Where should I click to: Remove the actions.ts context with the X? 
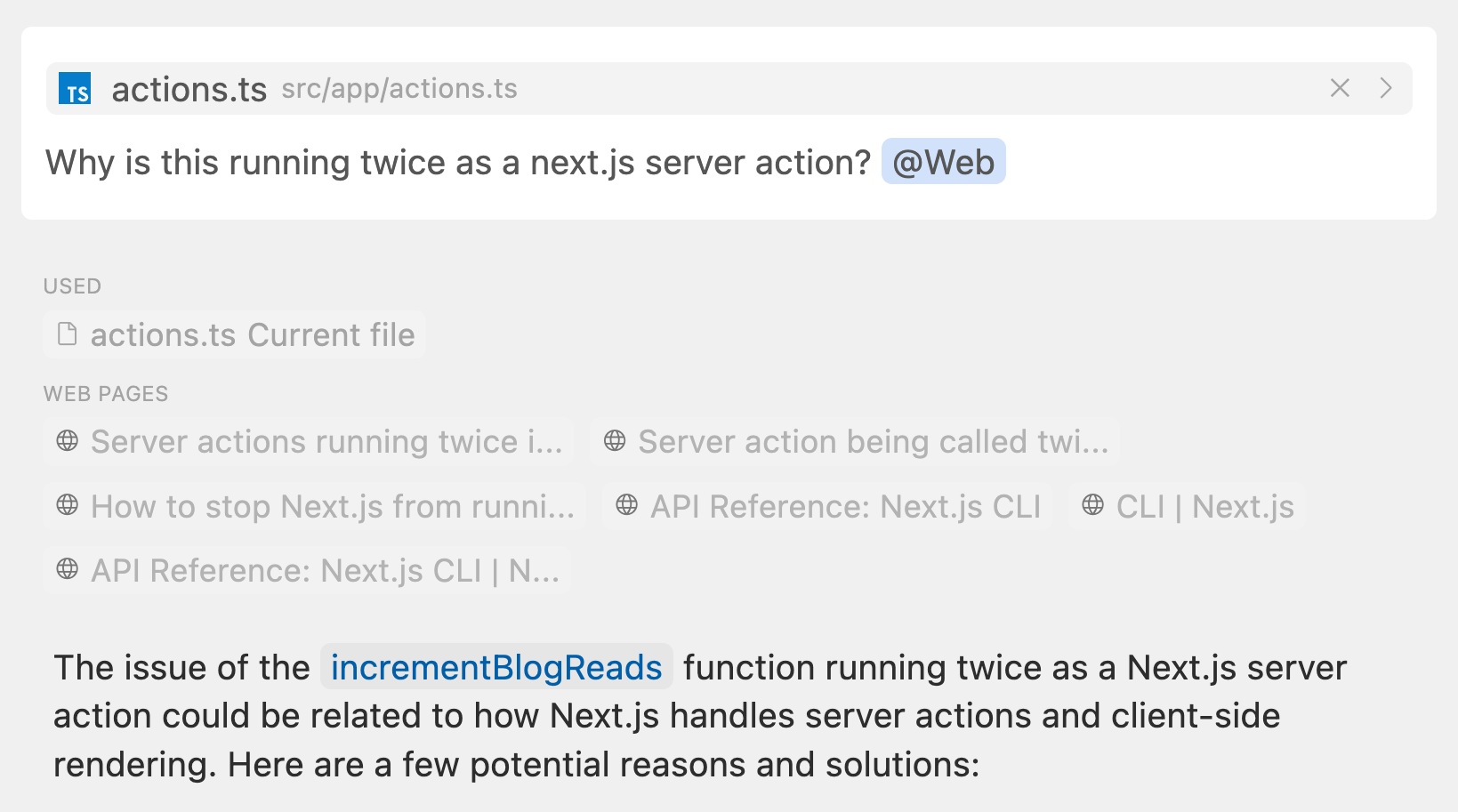point(1340,88)
